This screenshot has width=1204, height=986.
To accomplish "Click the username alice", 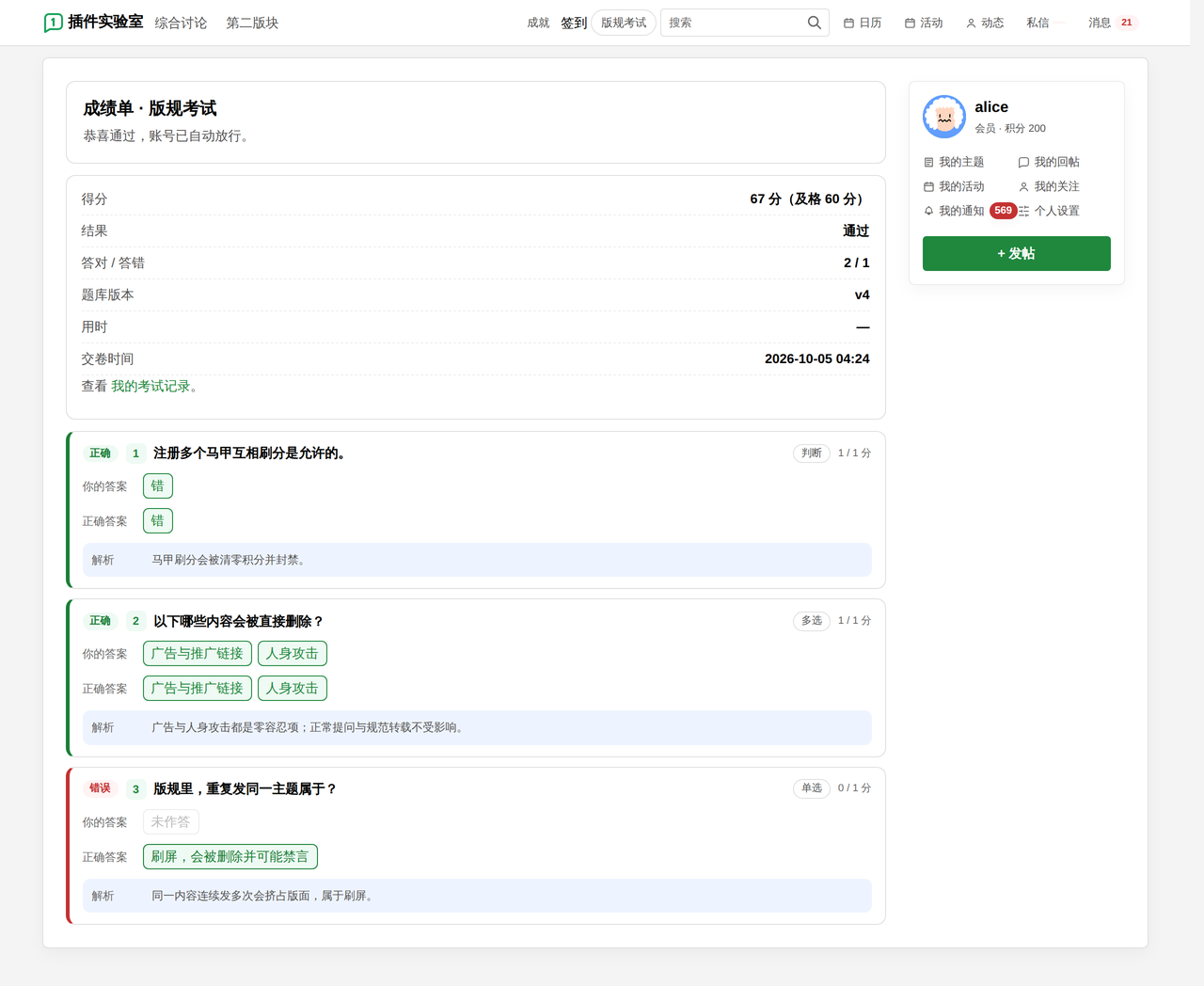I will (x=991, y=107).
